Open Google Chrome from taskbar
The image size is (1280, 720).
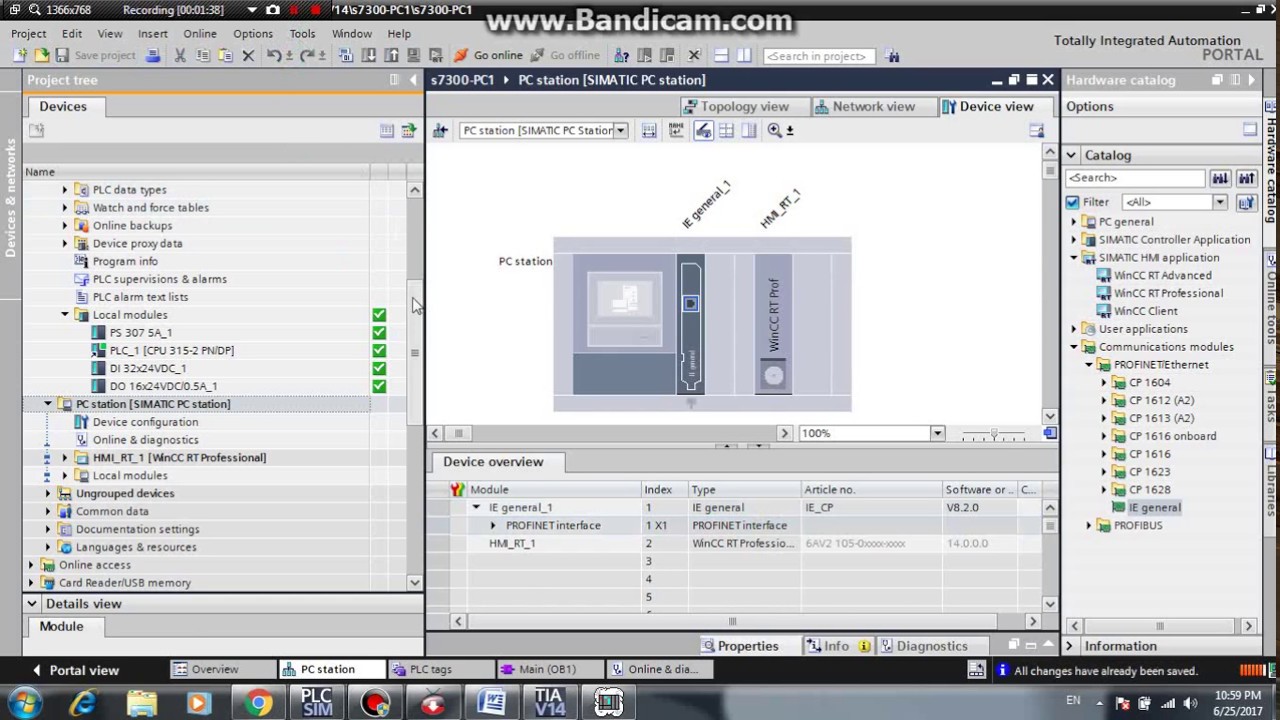coord(258,703)
